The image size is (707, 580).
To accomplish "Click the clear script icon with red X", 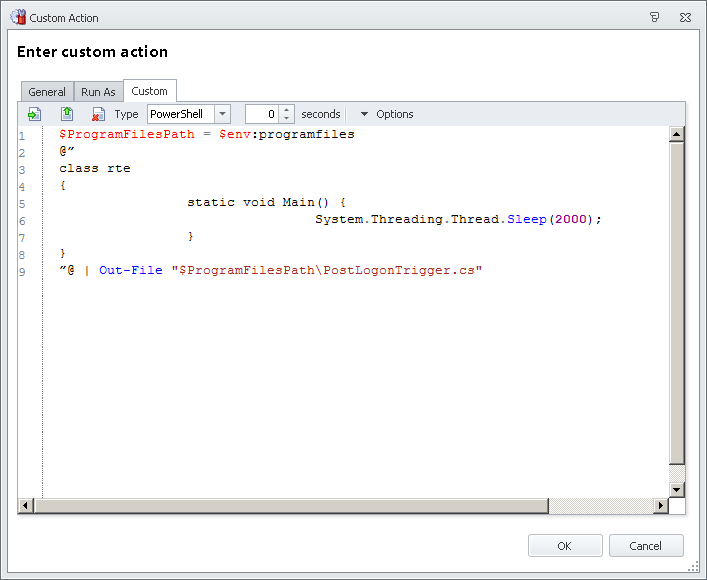I will click(98, 114).
